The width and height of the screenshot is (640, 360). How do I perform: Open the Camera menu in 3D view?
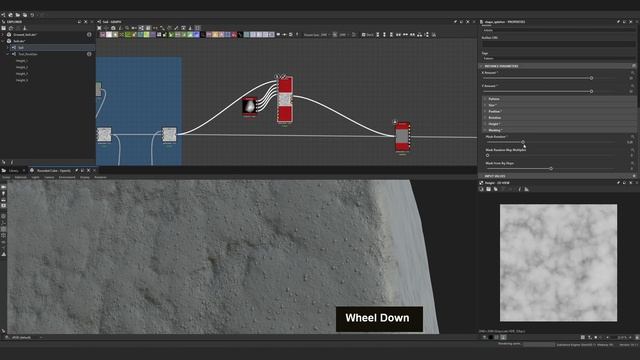point(49,177)
